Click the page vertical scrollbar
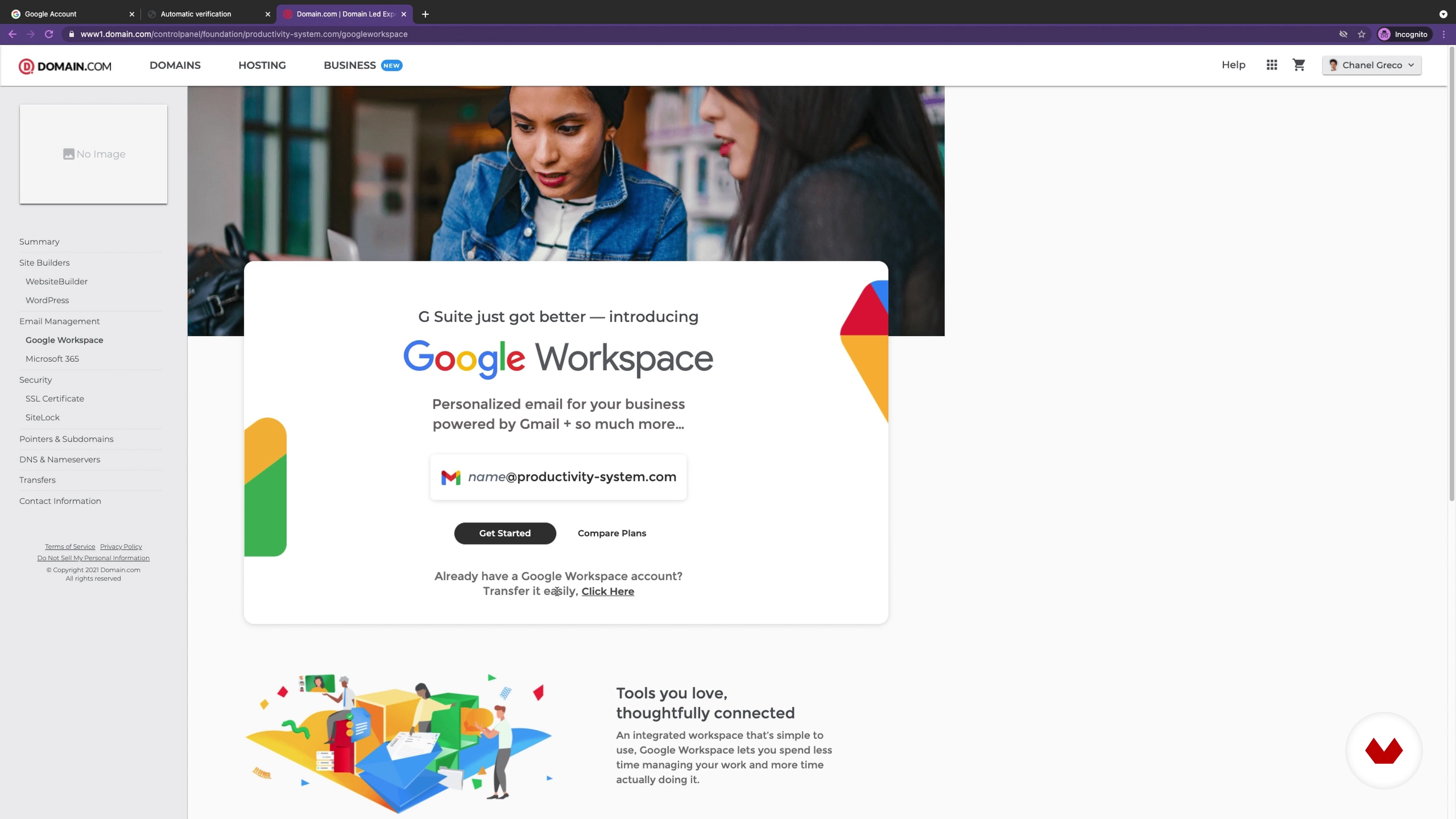 (1451, 275)
